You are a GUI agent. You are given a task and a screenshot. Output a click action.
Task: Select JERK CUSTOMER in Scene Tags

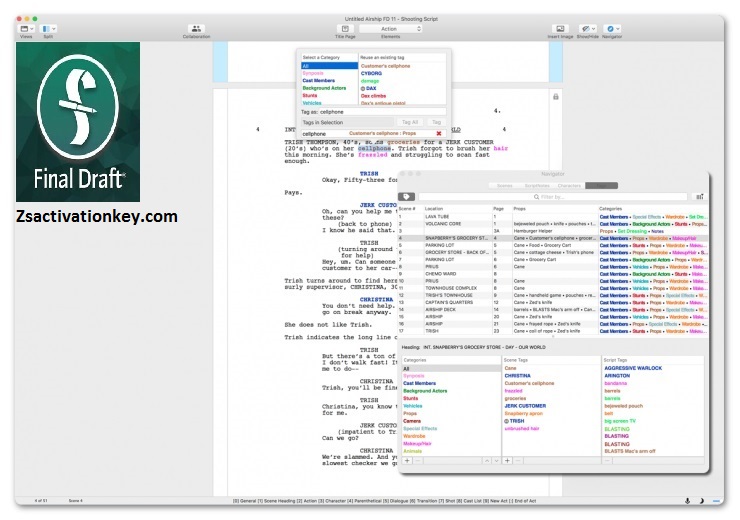pyautogui.click(x=525, y=406)
